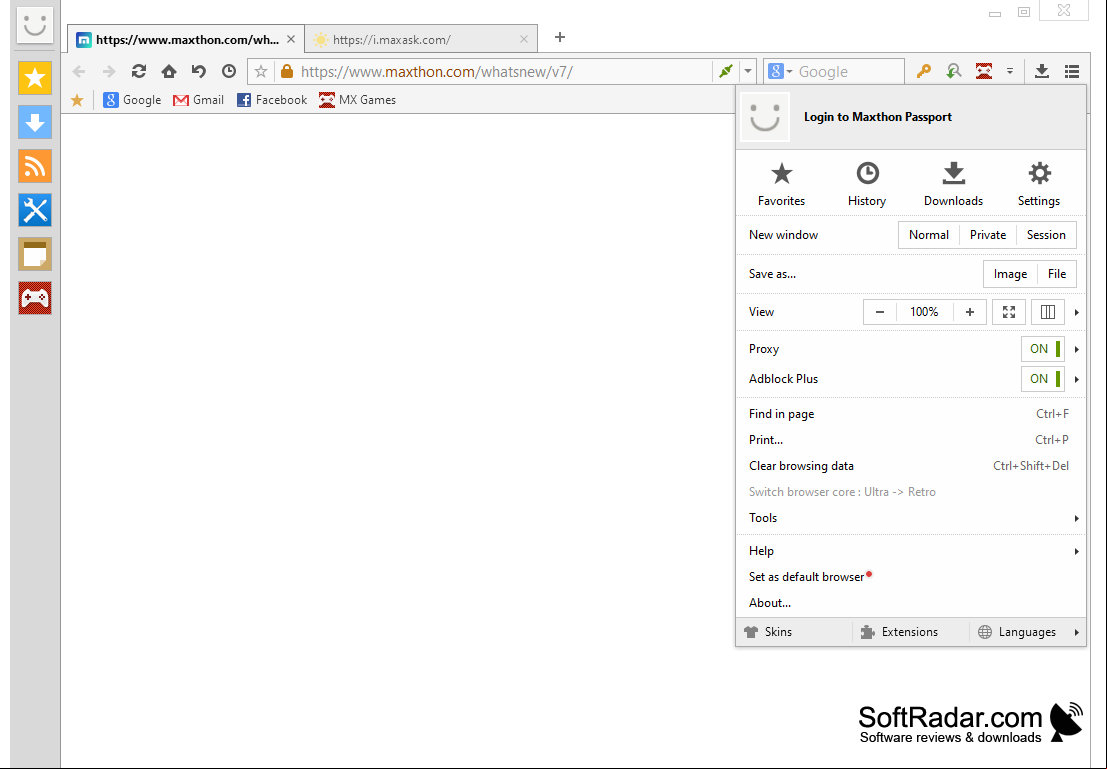Screen dimensions: 1107x769
Task: Click the lock icon in the address bar
Action: coord(287,71)
